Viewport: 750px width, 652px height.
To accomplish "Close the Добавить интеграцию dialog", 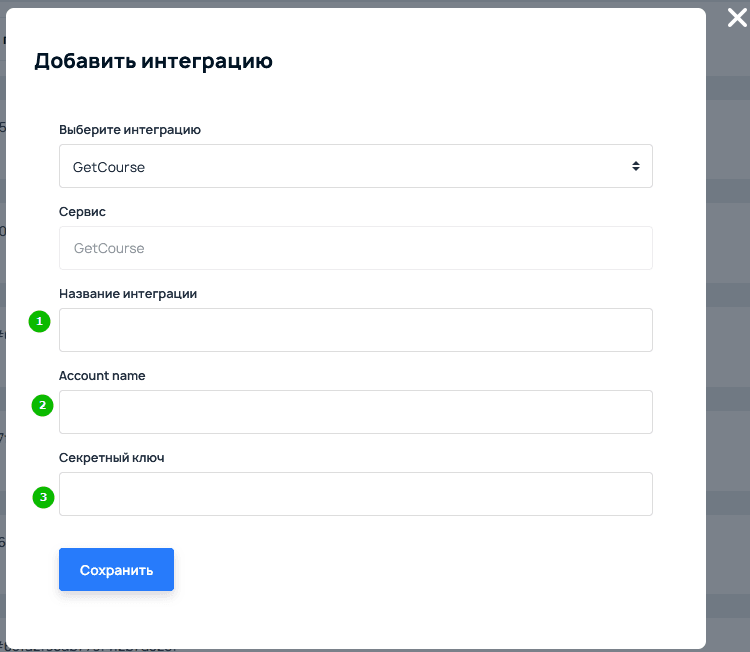I will [x=736, y=17].
